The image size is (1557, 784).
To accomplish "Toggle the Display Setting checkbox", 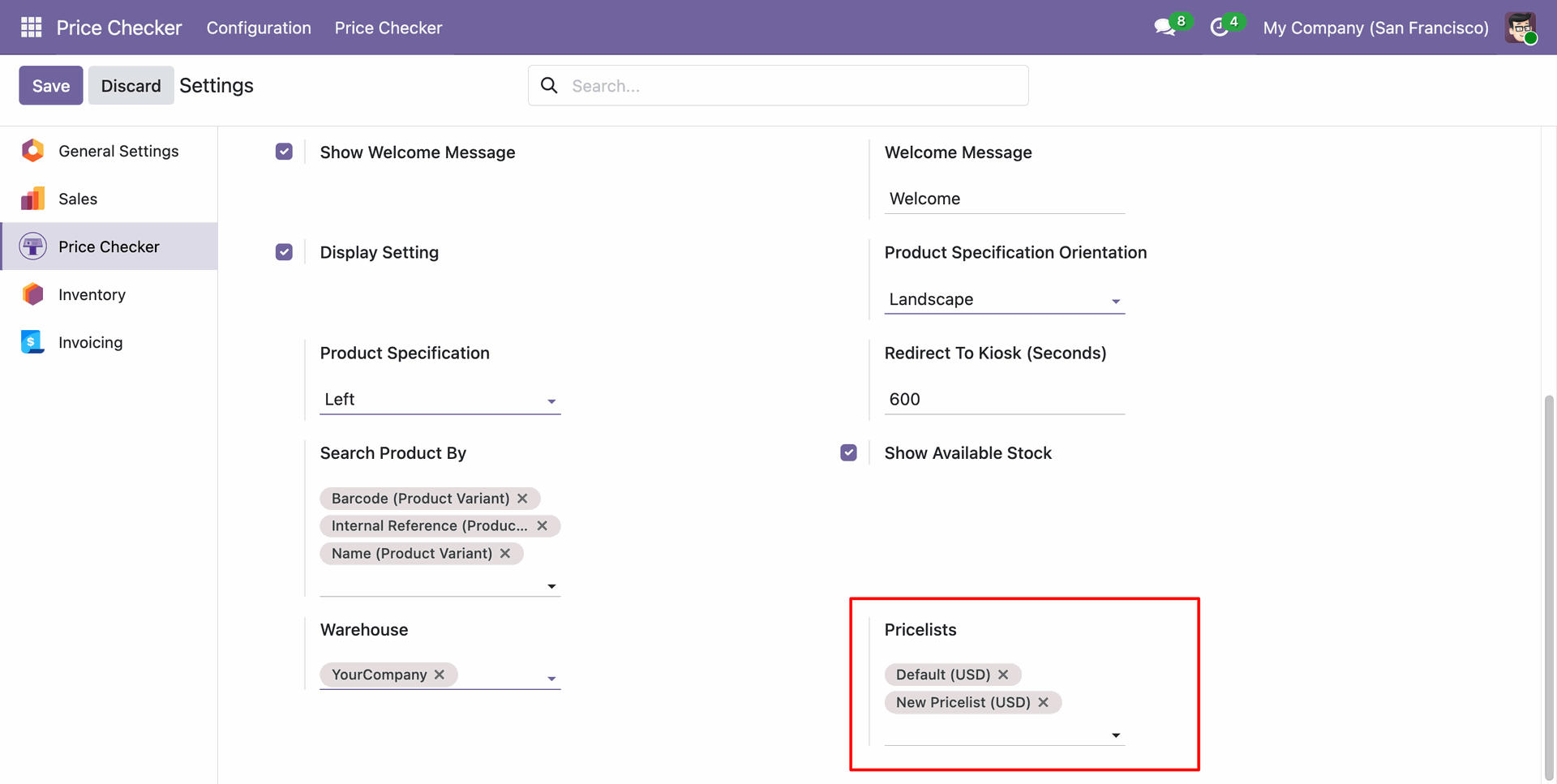I will (x=284, y=252).
